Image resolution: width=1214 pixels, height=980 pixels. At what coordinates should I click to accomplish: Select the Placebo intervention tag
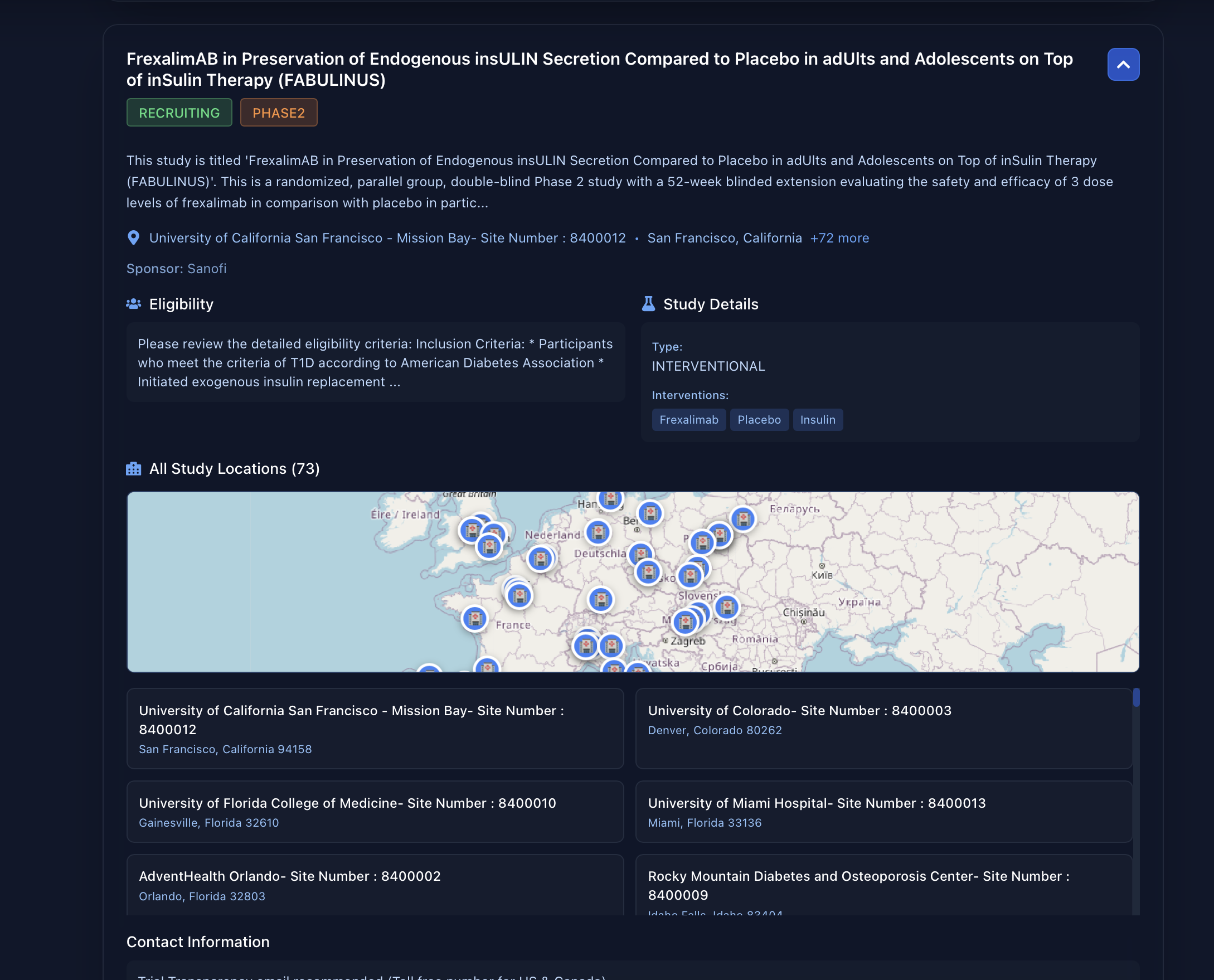click(759, 419)
